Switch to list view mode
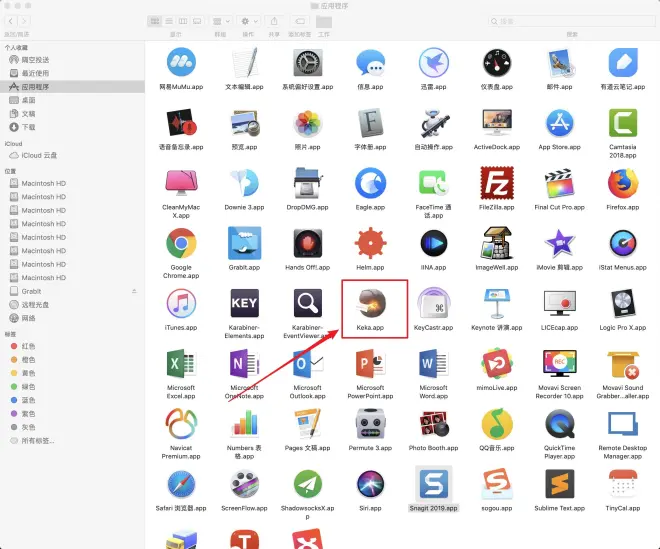The width and height of the screenshot is (660, 549). pos(169,21)
